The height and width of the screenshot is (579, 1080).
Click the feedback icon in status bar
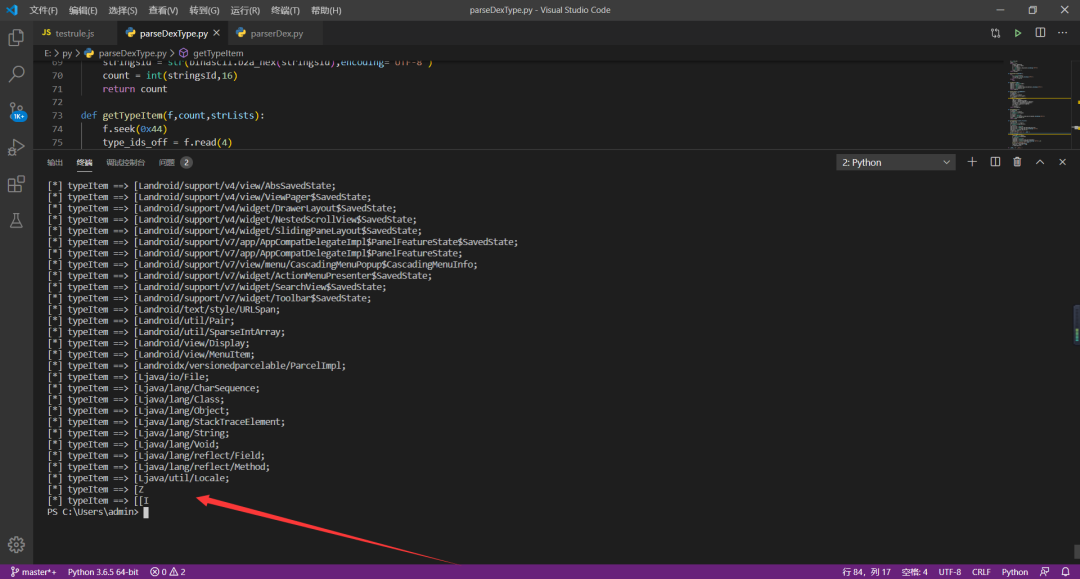point(1045,572)
